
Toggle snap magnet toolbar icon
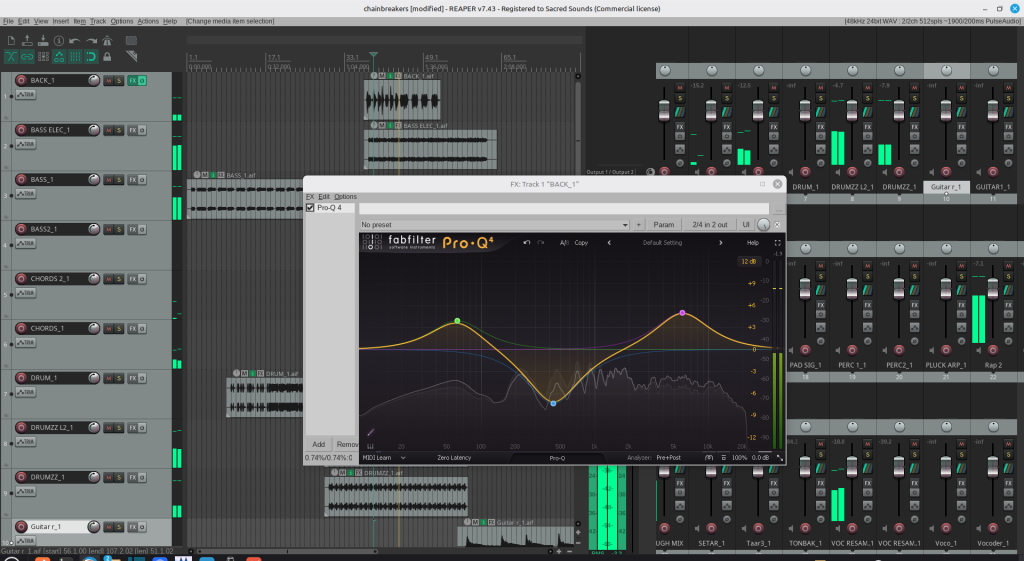point(91,57)
